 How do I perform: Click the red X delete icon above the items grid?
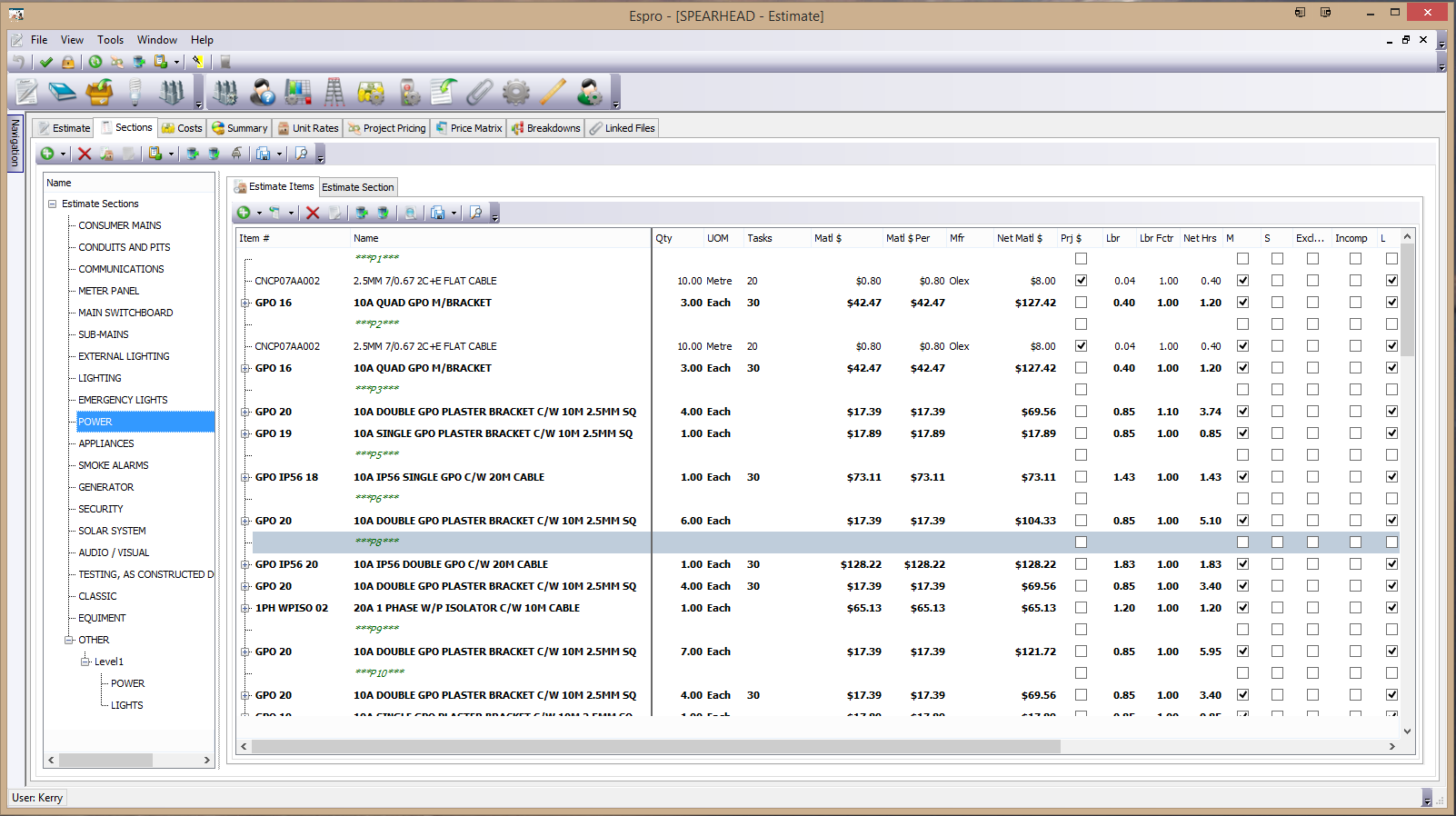(x=313, y=213)
